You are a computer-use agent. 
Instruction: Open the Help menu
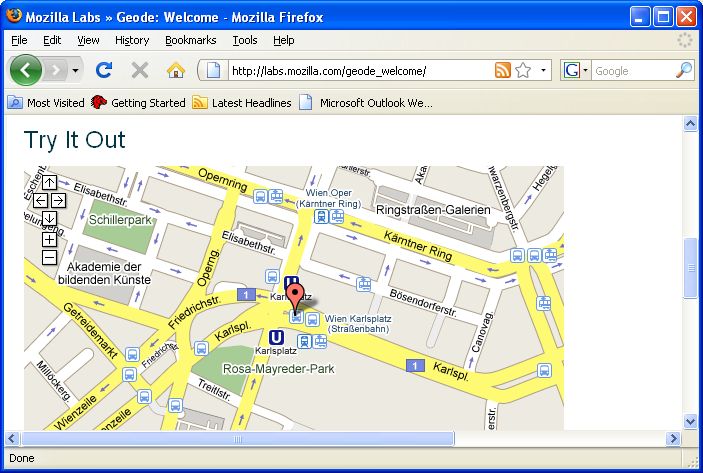283,40
